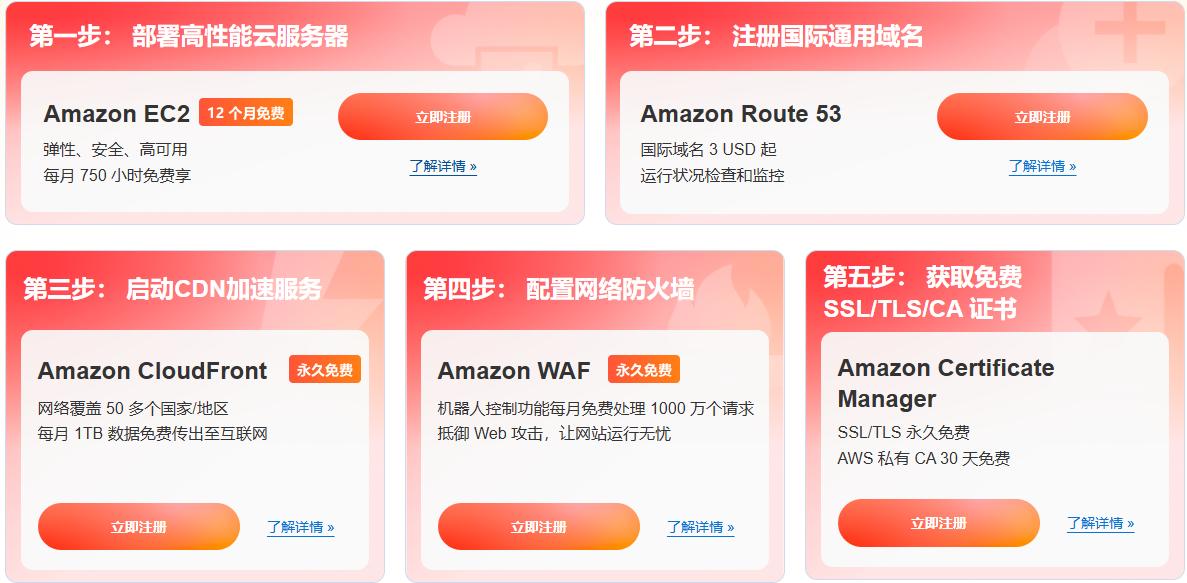This screenshot has height=583, width=1187.
Task: Click the 第一步 部署高性能云服务器 heading
Action: (188, 36)
